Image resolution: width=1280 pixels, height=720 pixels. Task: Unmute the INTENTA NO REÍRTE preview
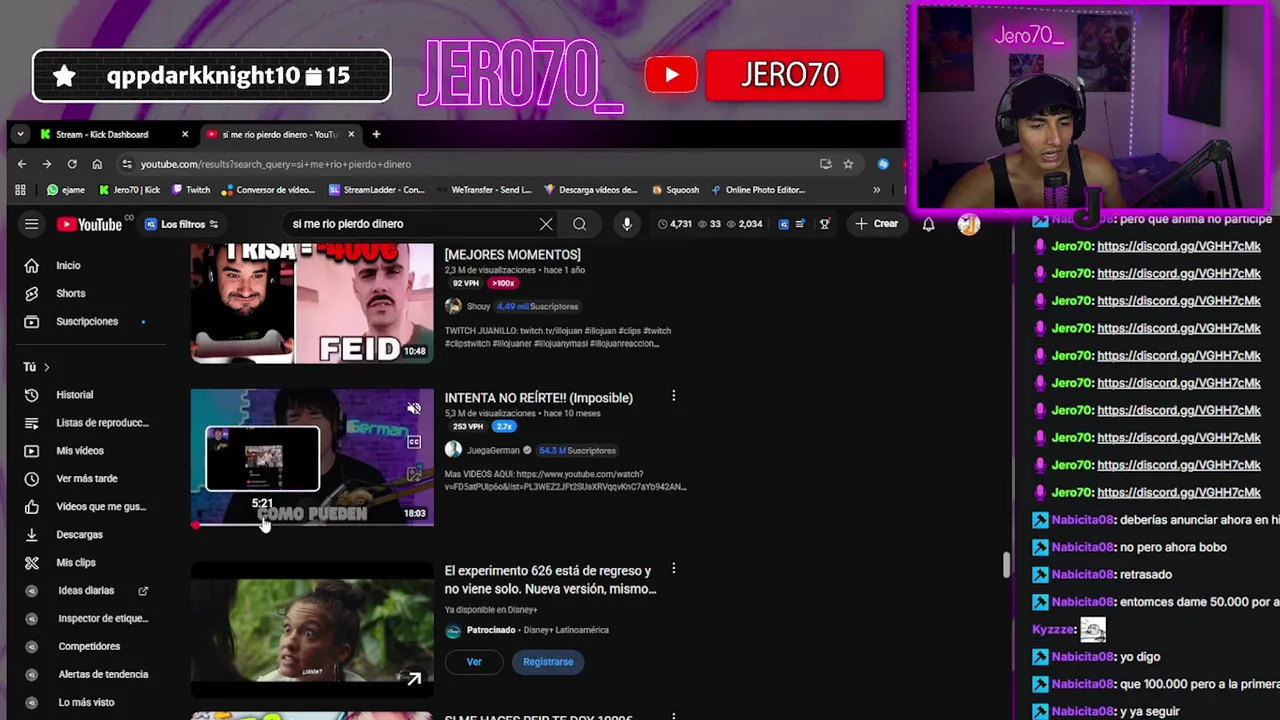[414, 409]
